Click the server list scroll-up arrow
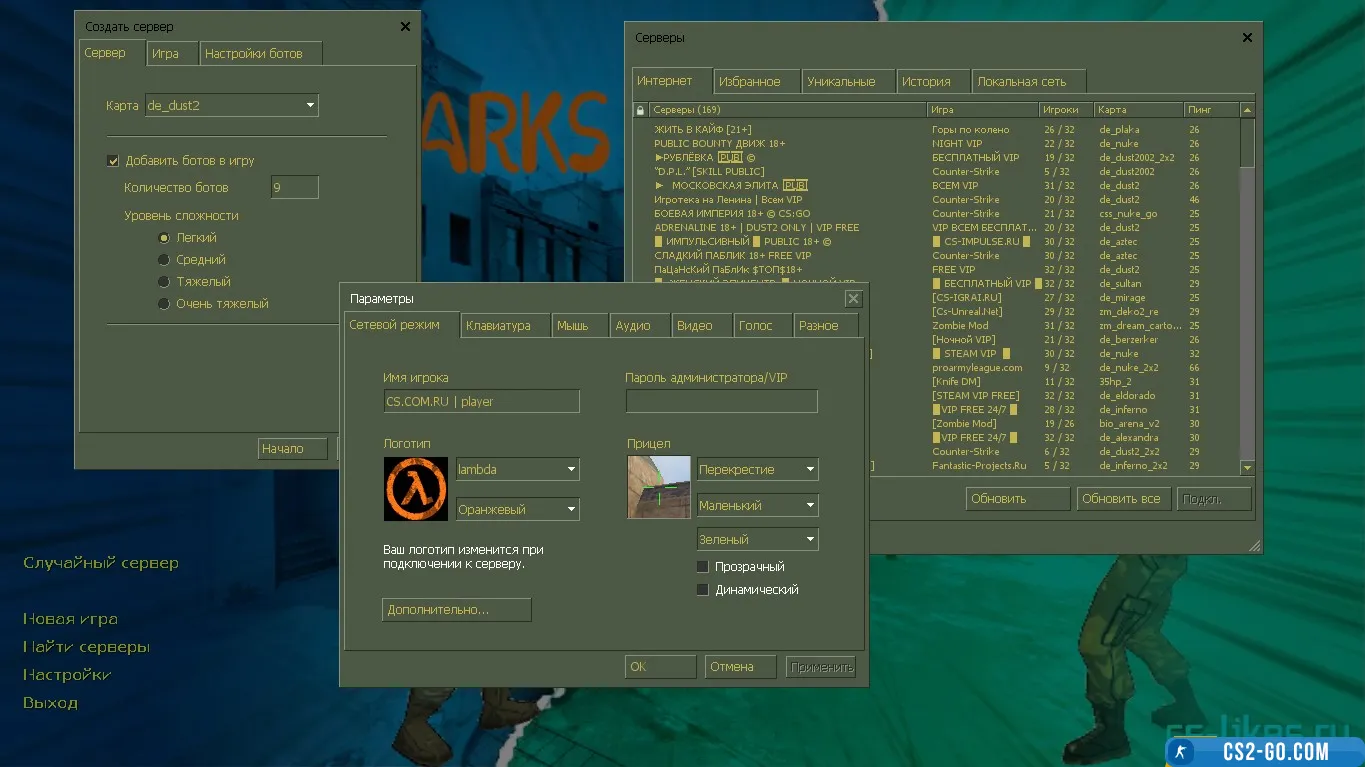 pos(1247,110)
